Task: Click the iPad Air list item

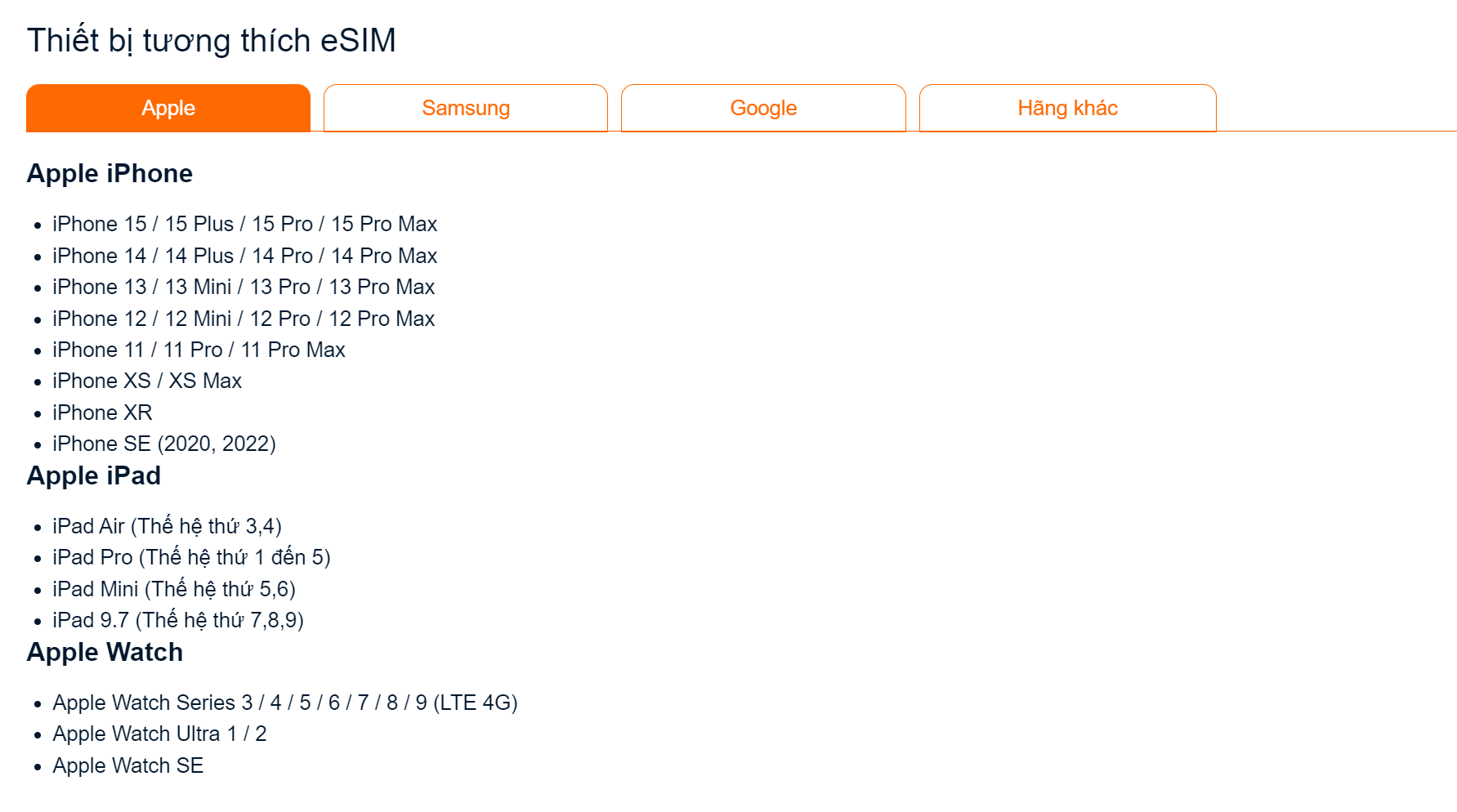Action: pyautogui.click(x=167, y=526)
